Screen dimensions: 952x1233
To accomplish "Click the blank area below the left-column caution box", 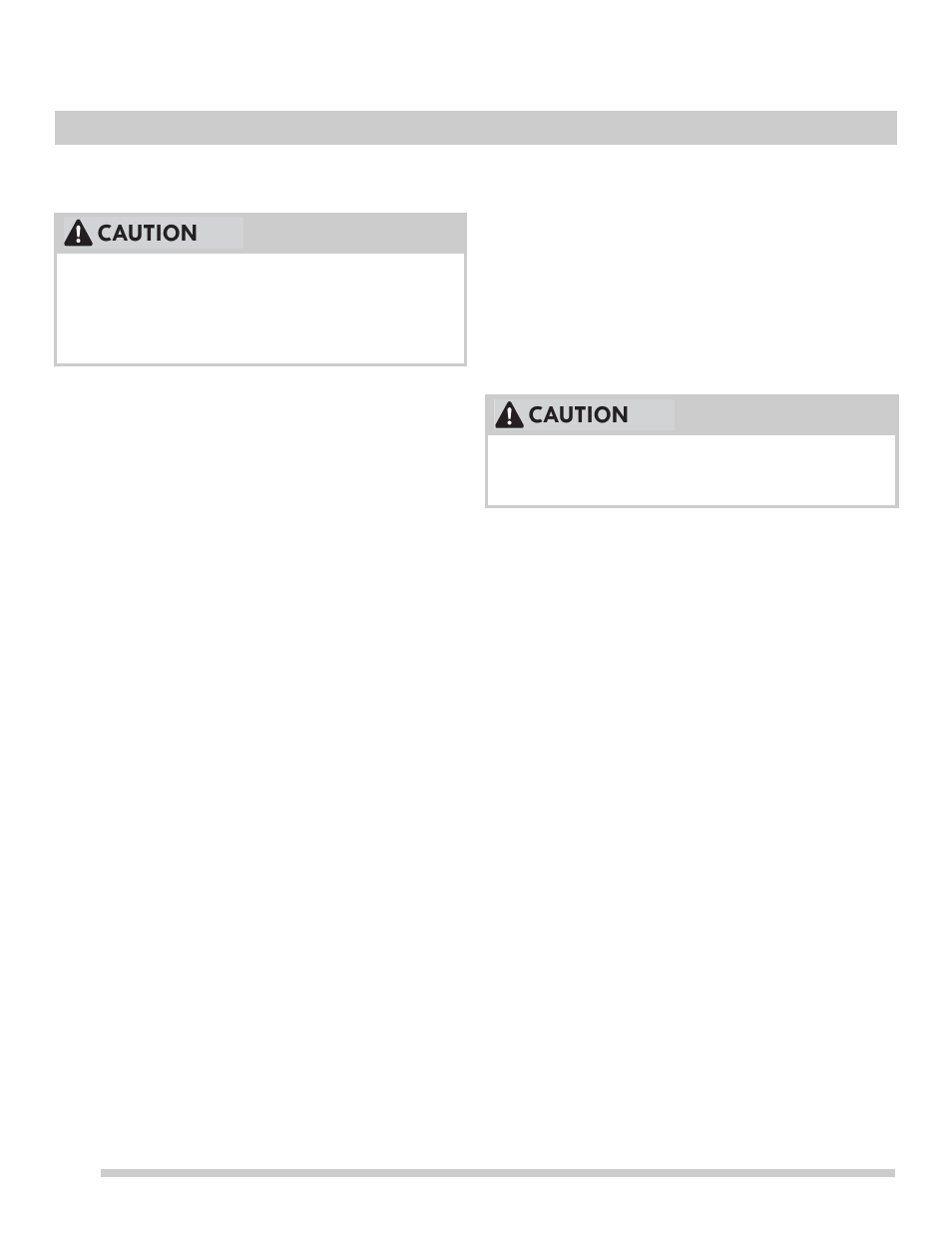I will [260, 759].
